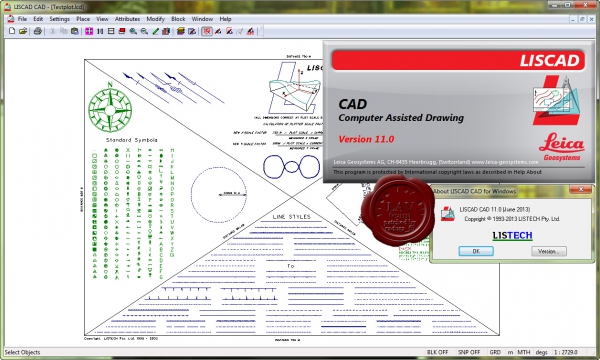Toggle the GRD grid indicator
Viewport: 600px width, 360px height.
[495, 352]
